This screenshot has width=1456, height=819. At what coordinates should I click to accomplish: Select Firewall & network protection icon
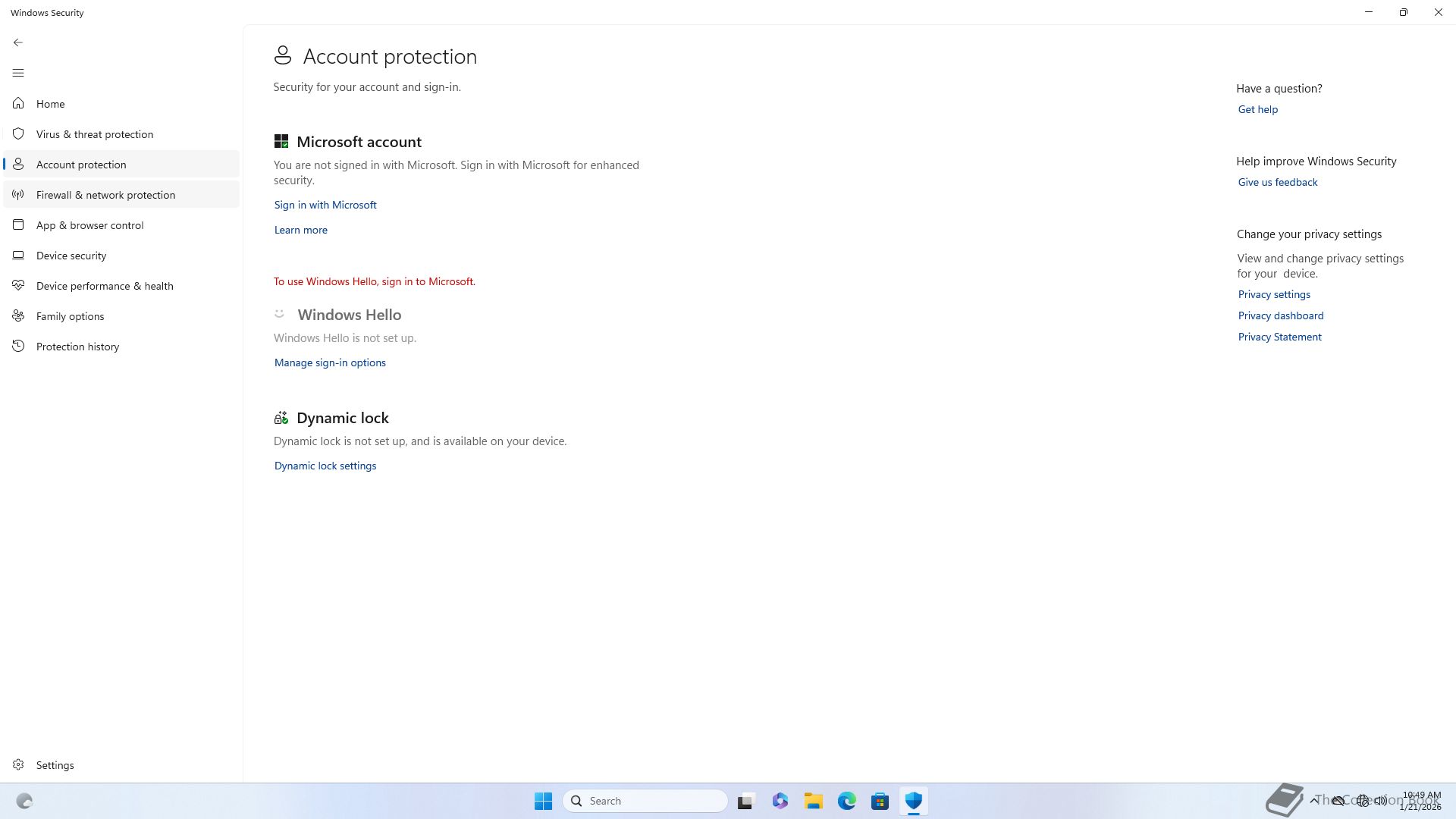18,194
